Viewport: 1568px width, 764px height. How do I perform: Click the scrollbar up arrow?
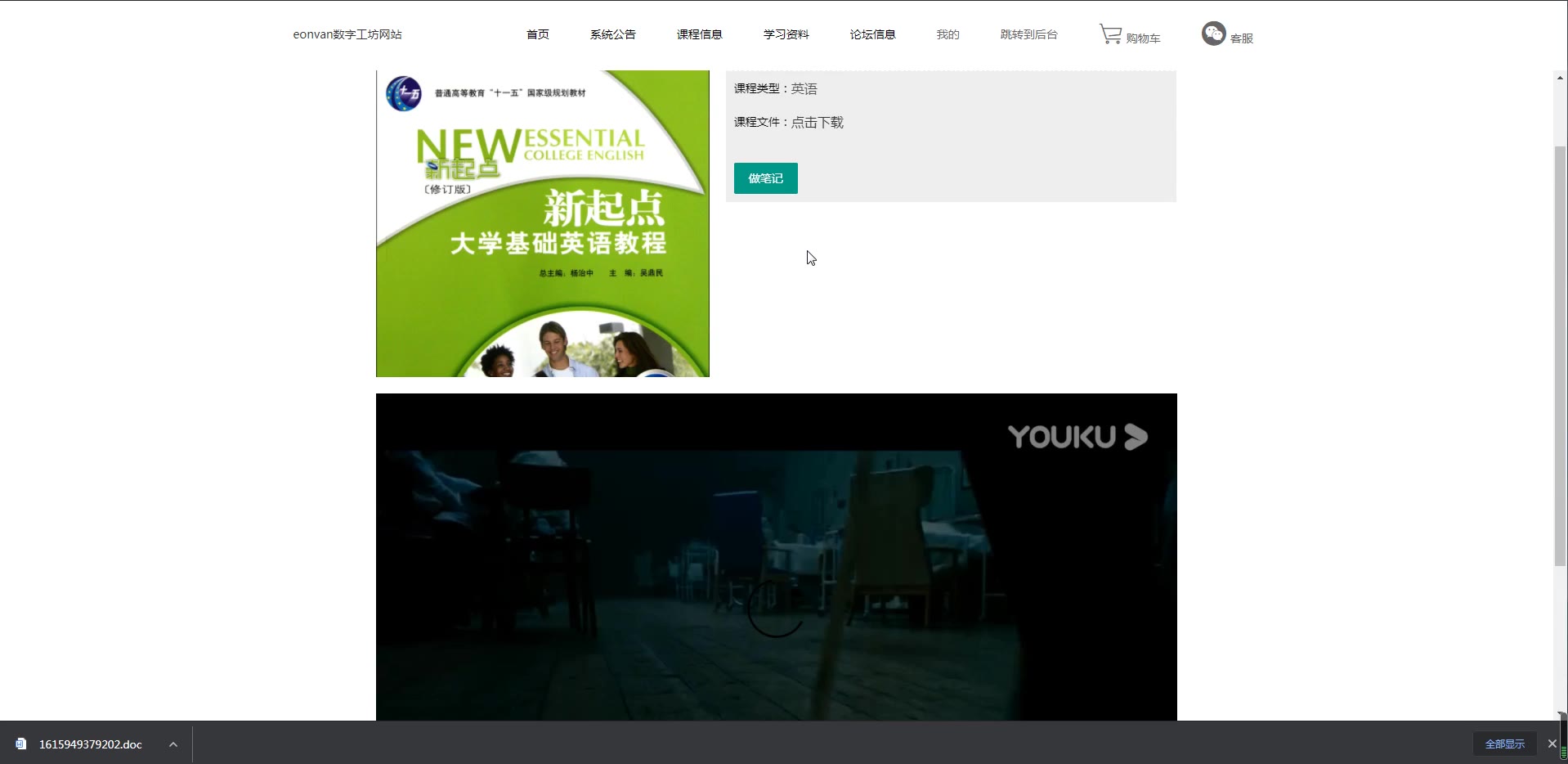[x=1560, y=78]
